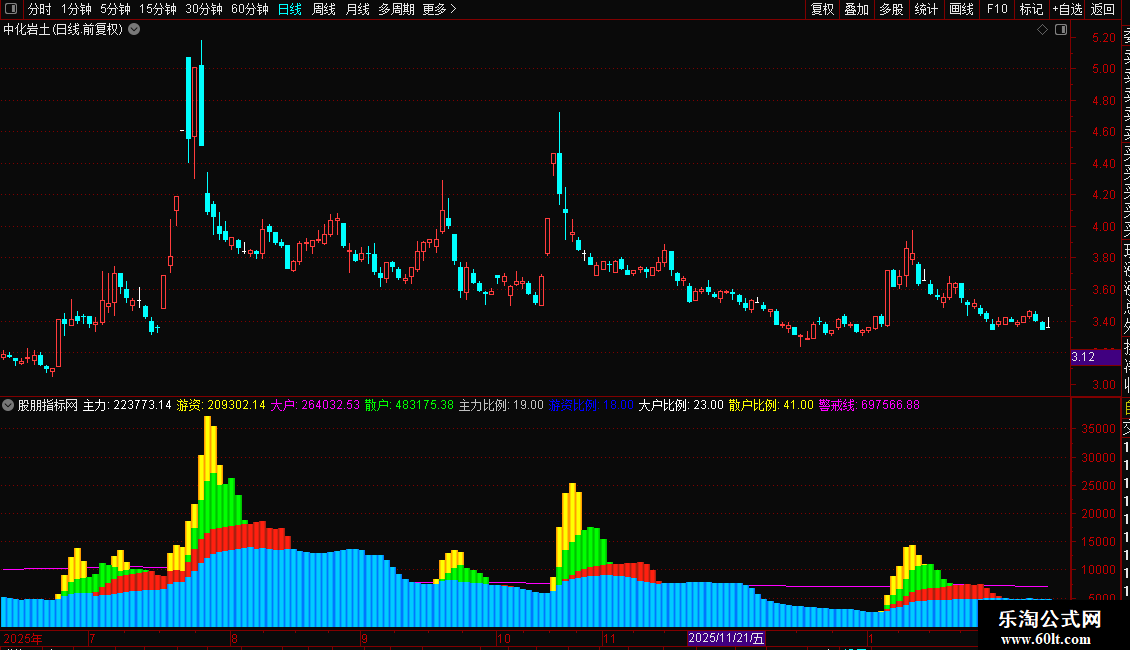Select the 15分钟 period
Viewport: 1130px width, 650px height.
pyautogui.click(x=158, y=9)
